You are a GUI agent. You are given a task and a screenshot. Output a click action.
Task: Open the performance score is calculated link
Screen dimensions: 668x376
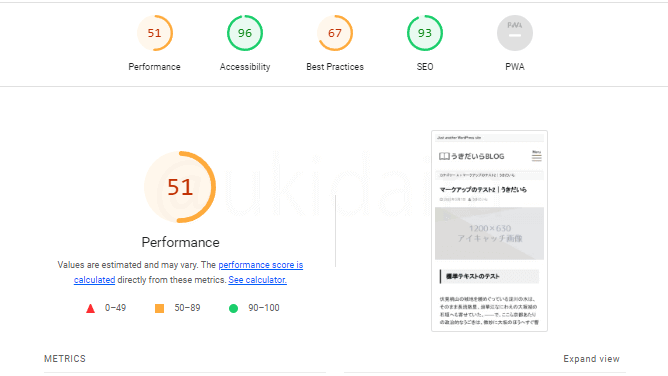(188, 273)
